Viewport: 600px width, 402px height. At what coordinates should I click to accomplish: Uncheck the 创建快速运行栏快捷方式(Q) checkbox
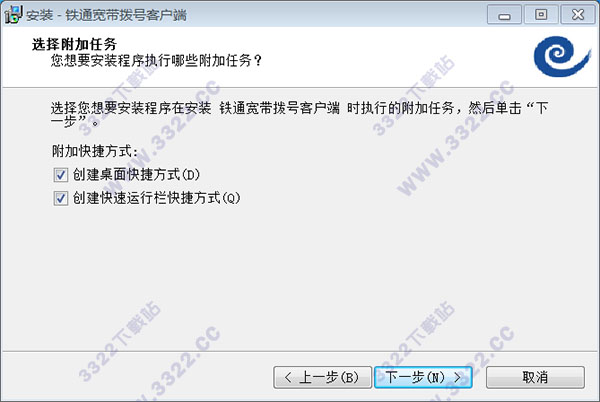pyautogui.click(x=61, y=199)
